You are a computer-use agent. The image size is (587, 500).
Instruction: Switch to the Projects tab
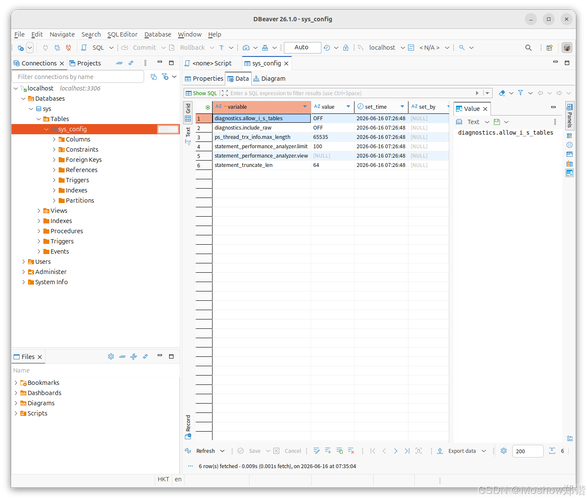[x=86, y=63]
